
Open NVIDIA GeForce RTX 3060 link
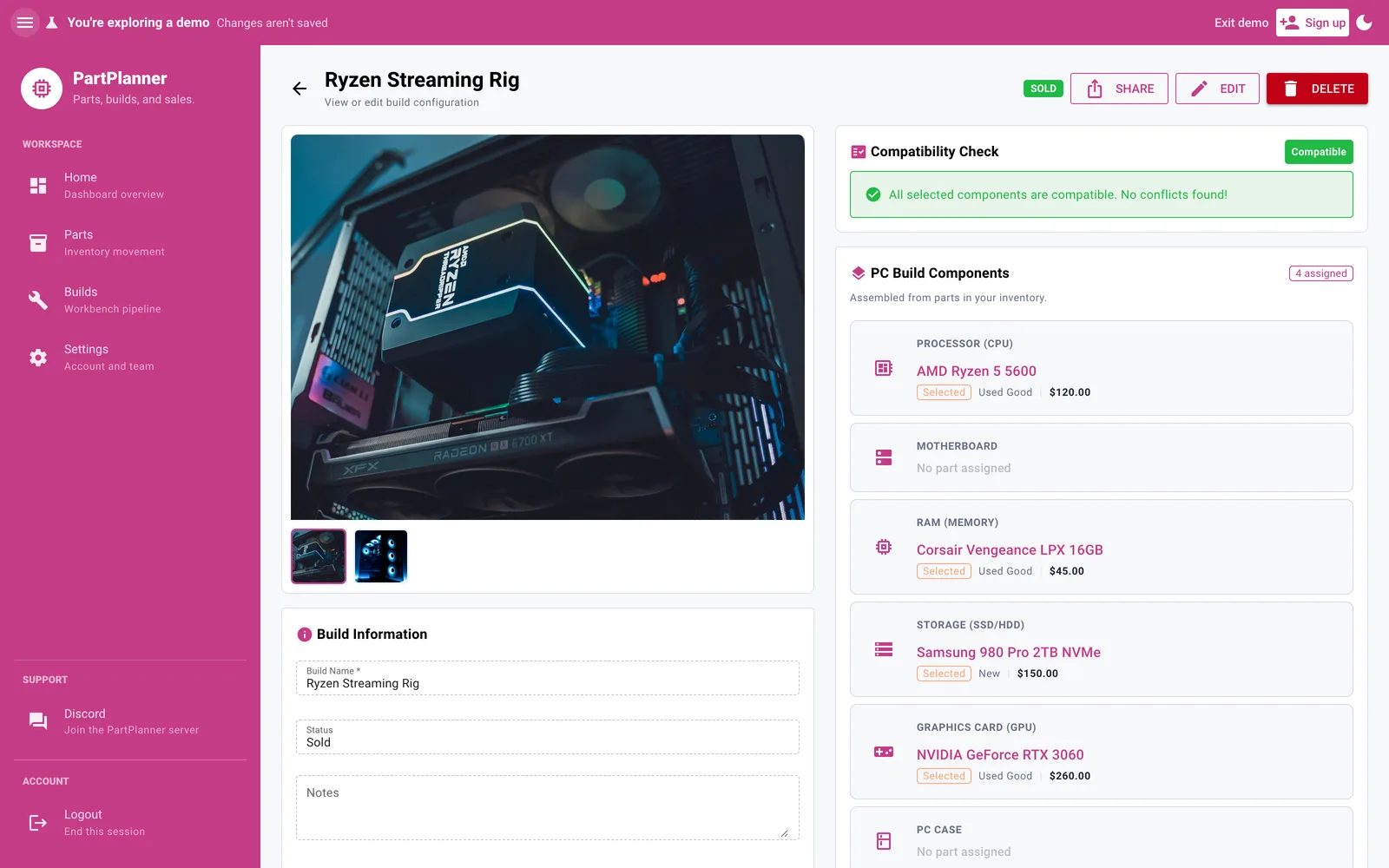tap(1000, 754)
